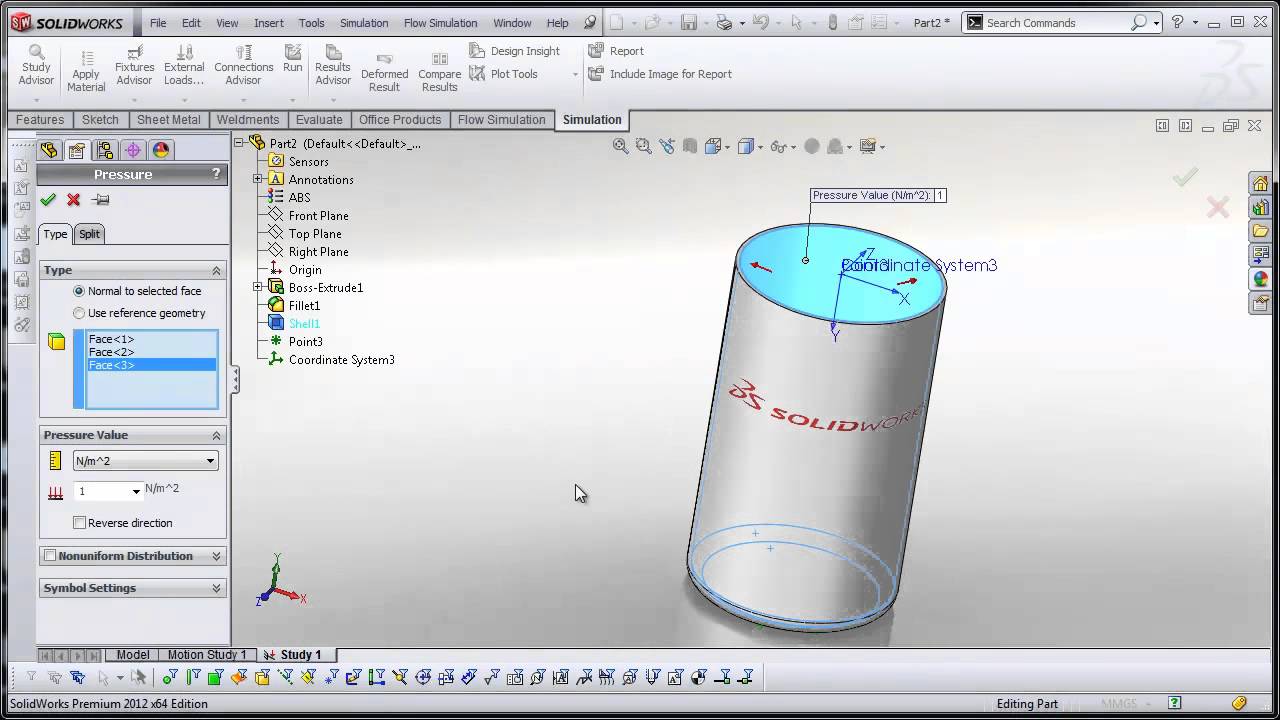Enable Nonuniform Distribution checkbox

50,556
